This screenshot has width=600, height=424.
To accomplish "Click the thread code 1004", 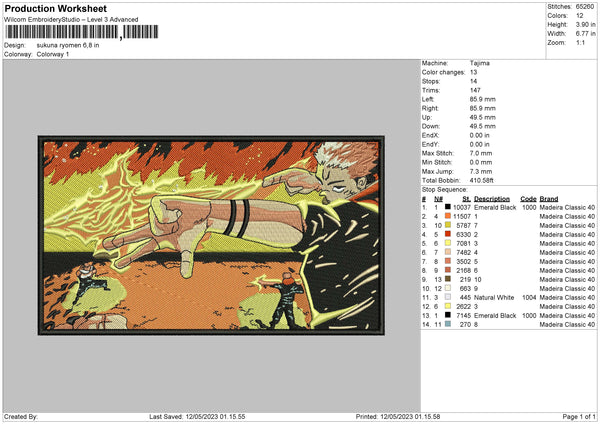I will tap(529, 297).
